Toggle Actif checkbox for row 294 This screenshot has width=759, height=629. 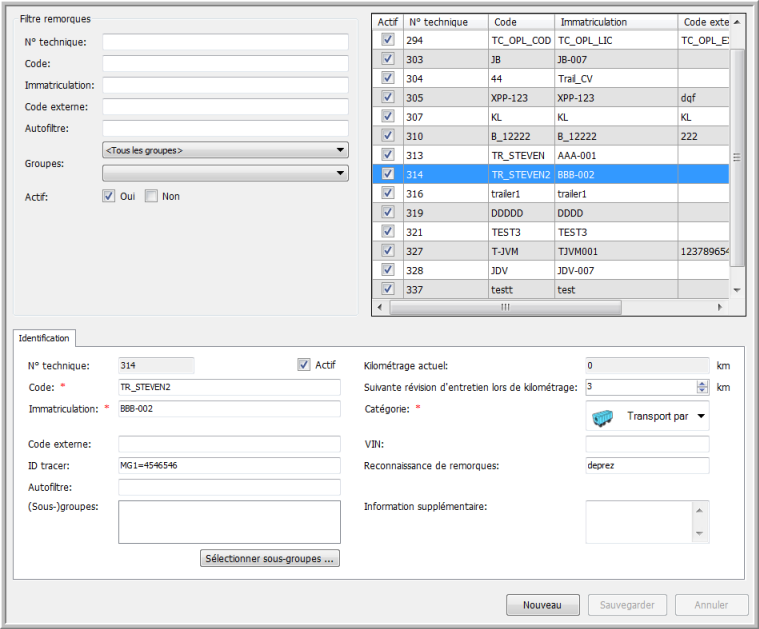[x=387, y=40]
